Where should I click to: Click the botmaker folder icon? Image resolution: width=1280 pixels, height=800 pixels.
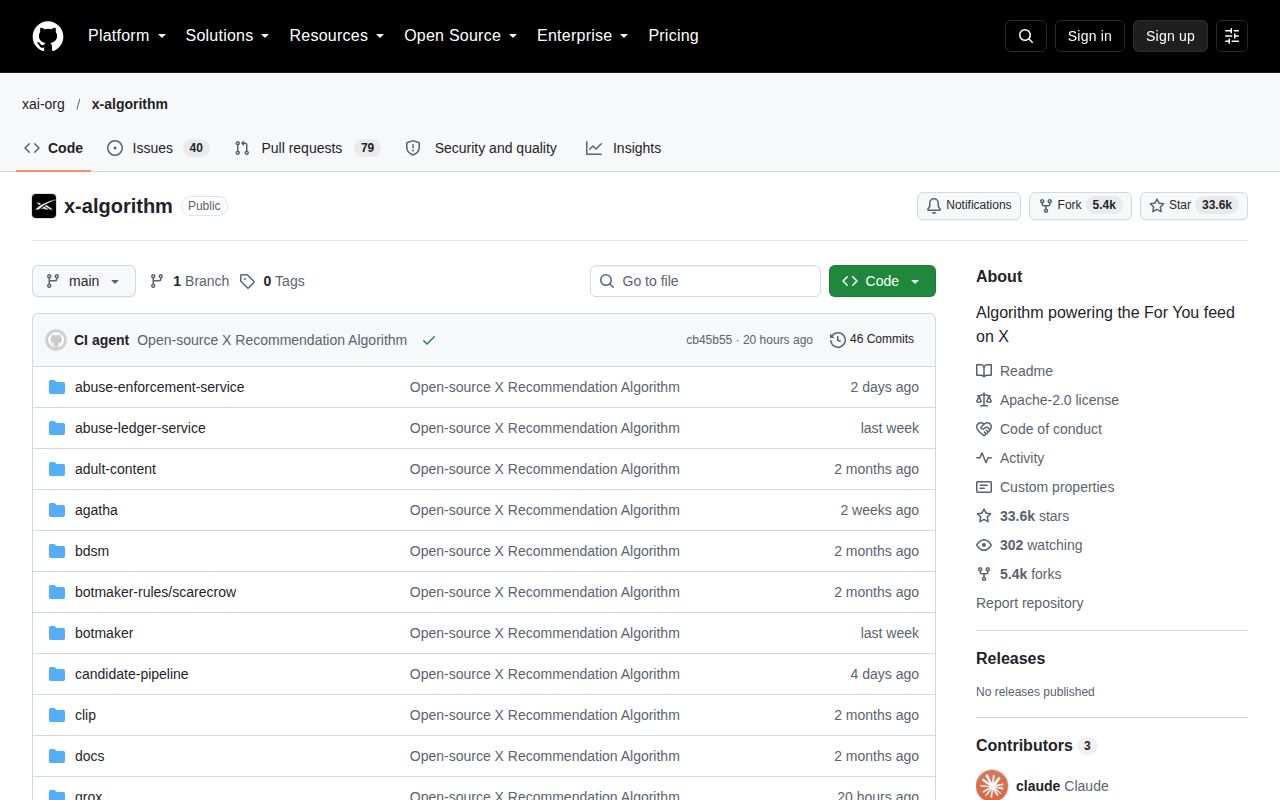click(x=57, y=633)
